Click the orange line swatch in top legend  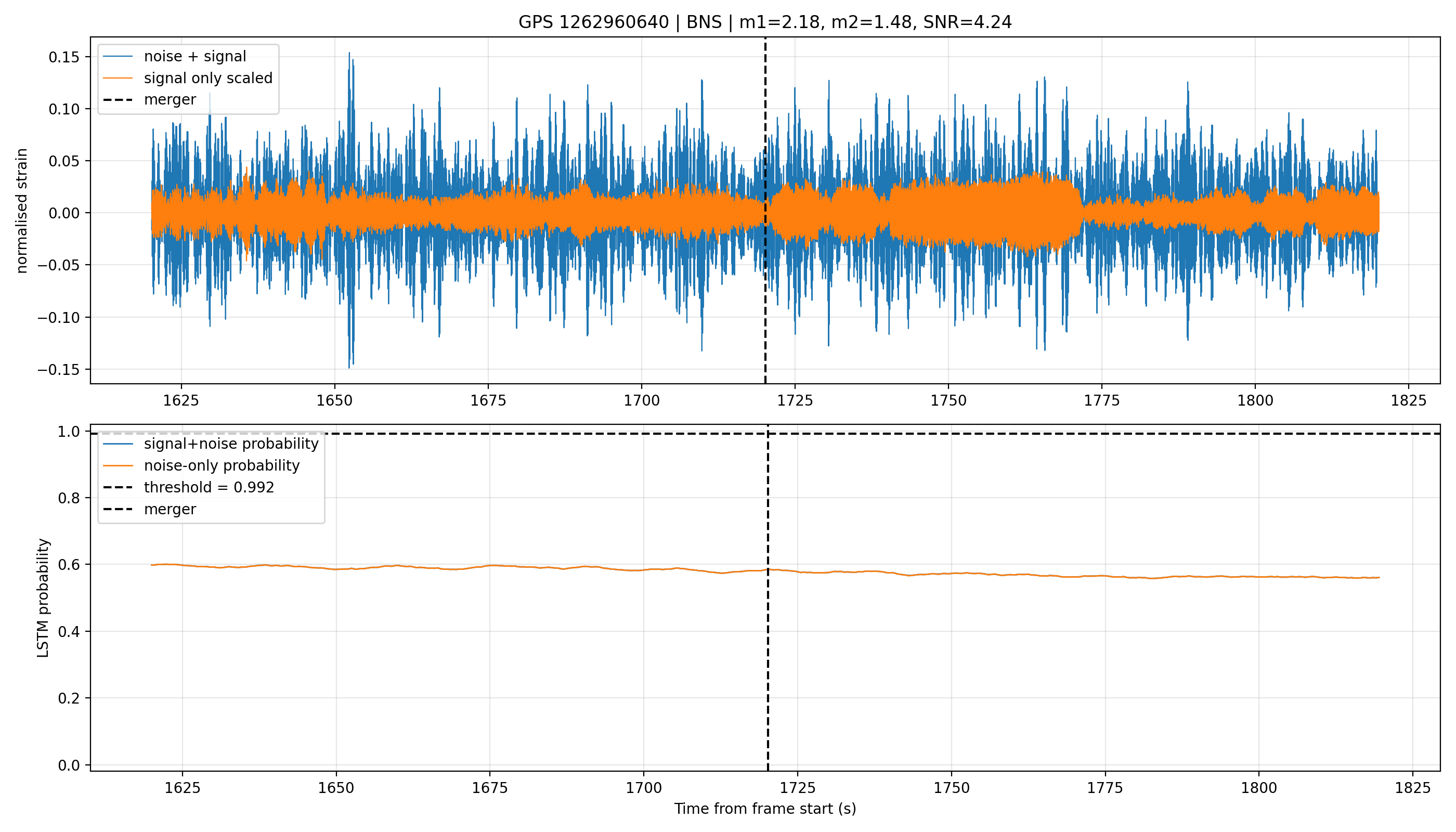[118, 79]
